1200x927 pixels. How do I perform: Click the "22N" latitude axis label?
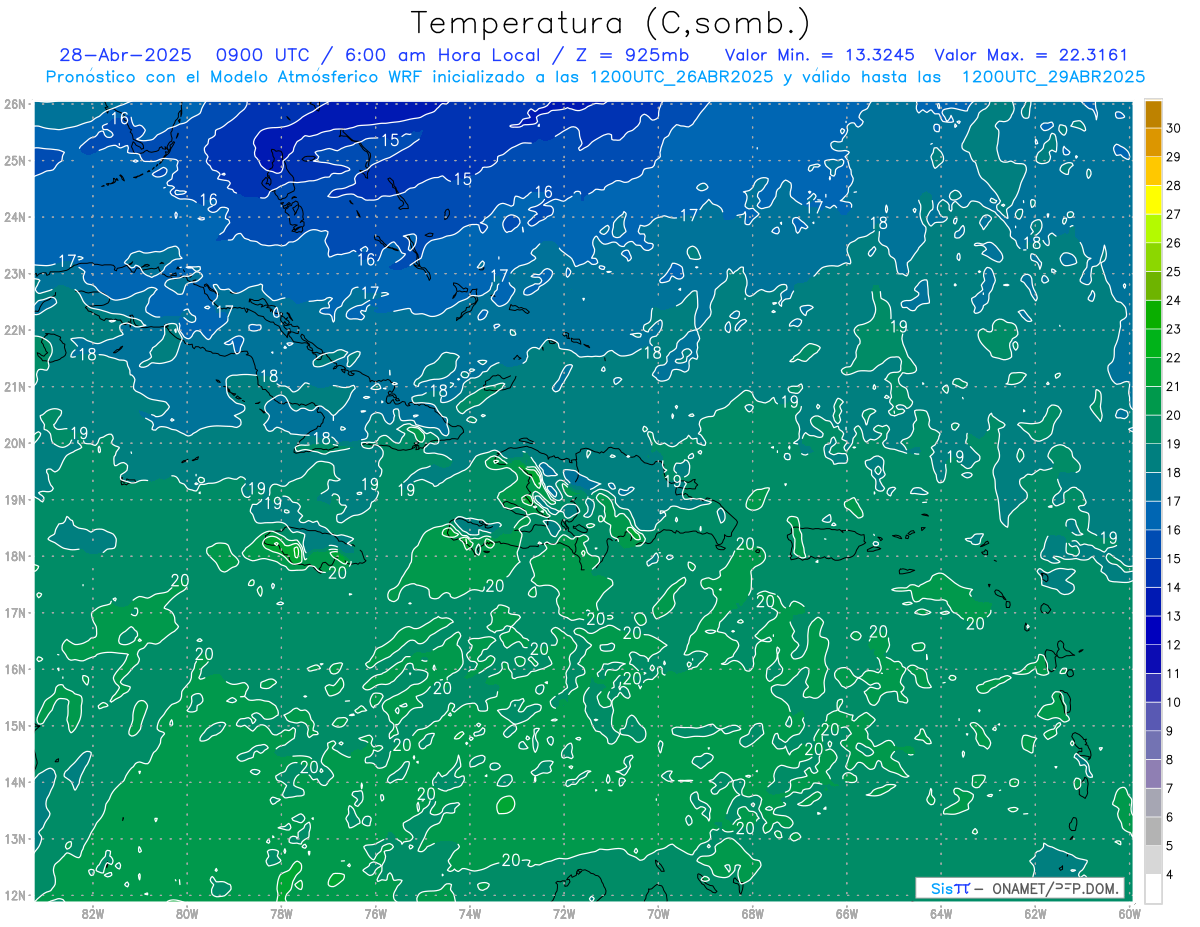(x=15, y=330)
